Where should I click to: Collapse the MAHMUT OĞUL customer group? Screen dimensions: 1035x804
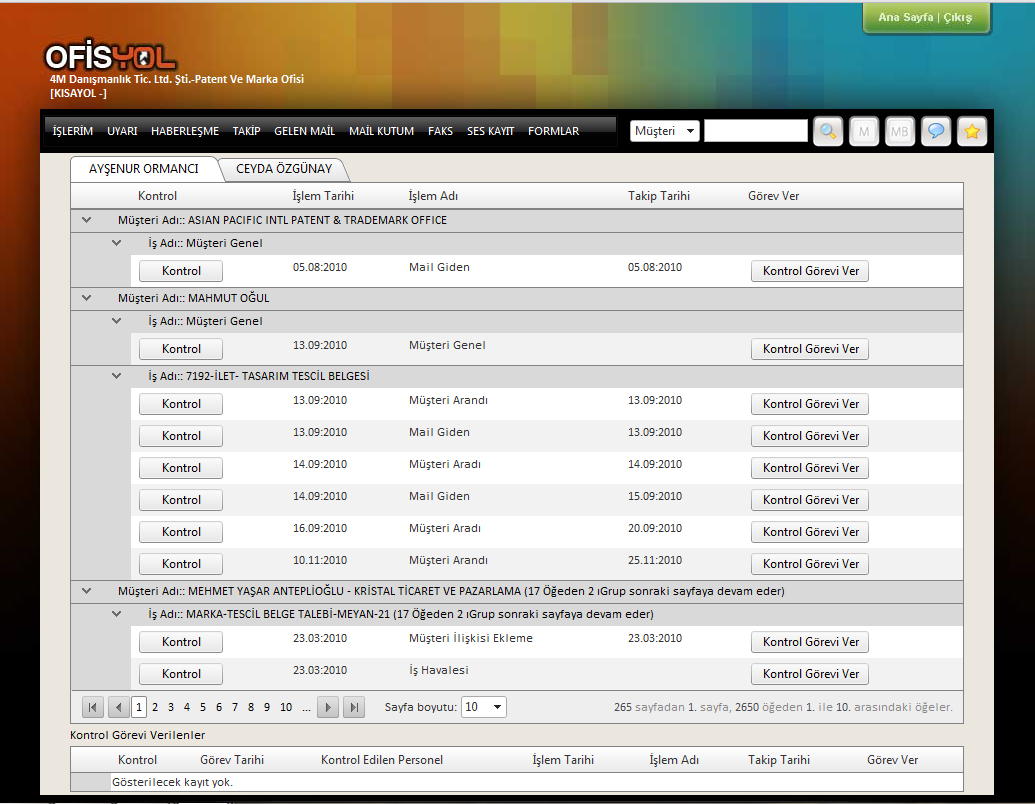[86, 298]
